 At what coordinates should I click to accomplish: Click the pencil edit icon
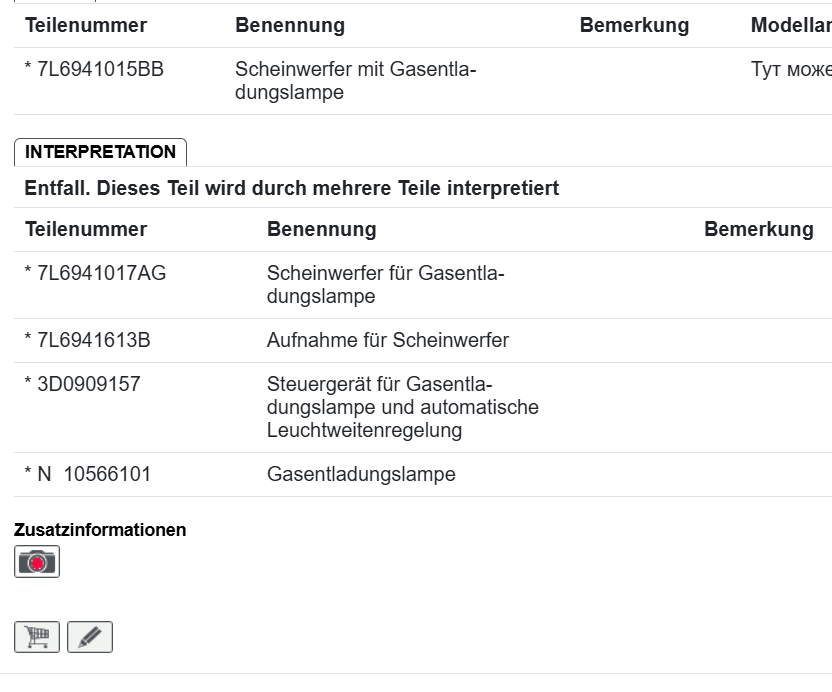90,637
